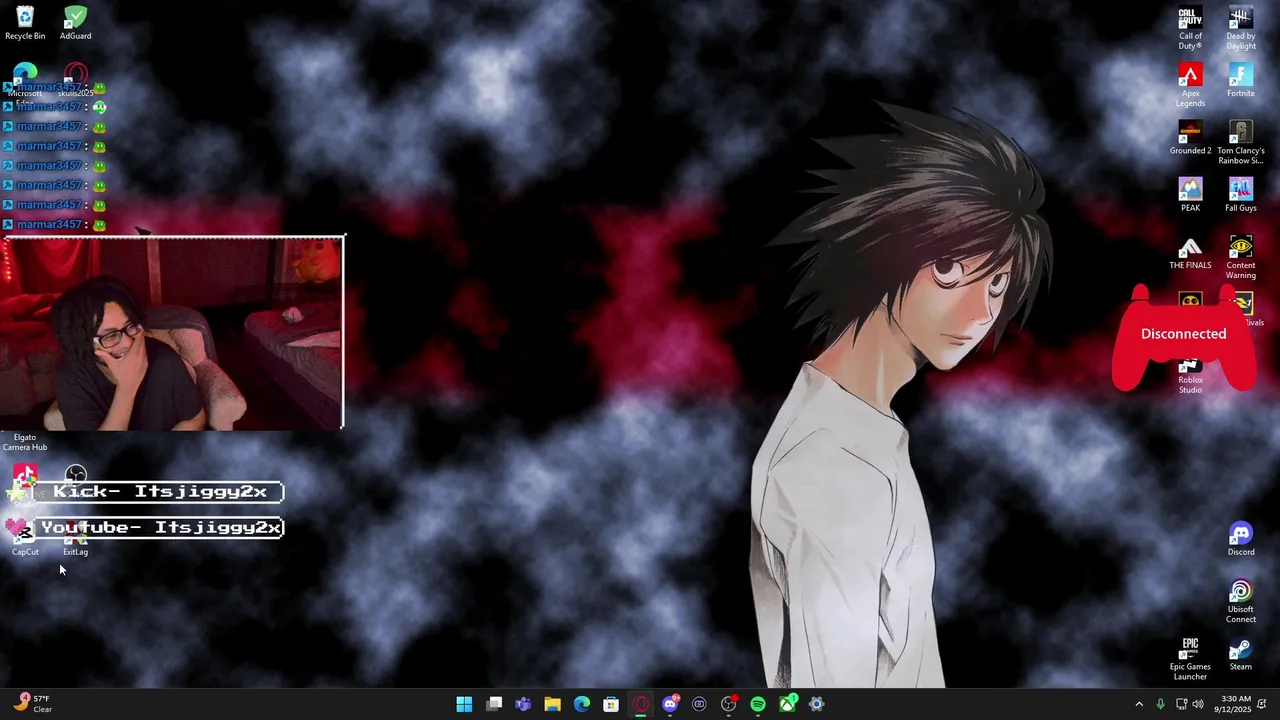Image resolution: width=1280 pixels, height=720 pixels.
Task: Open network status in the system tray
Action: pyautogui.click(x=1181, y=704)
